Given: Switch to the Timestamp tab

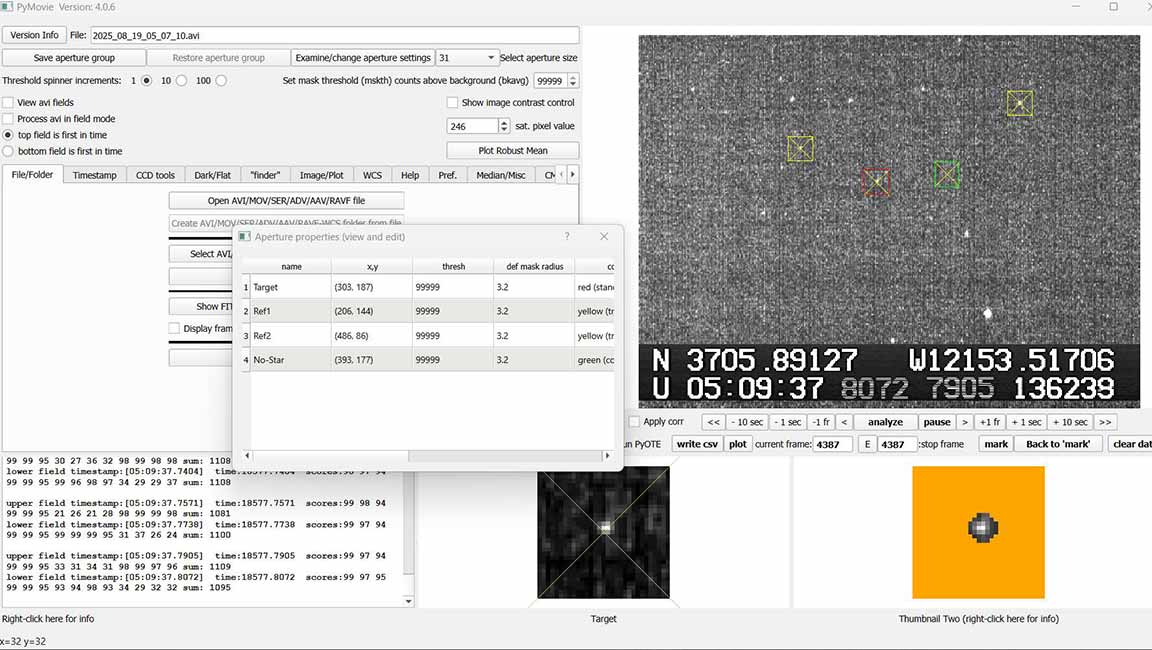Looking at the screenshot, I should click(94, 175).
